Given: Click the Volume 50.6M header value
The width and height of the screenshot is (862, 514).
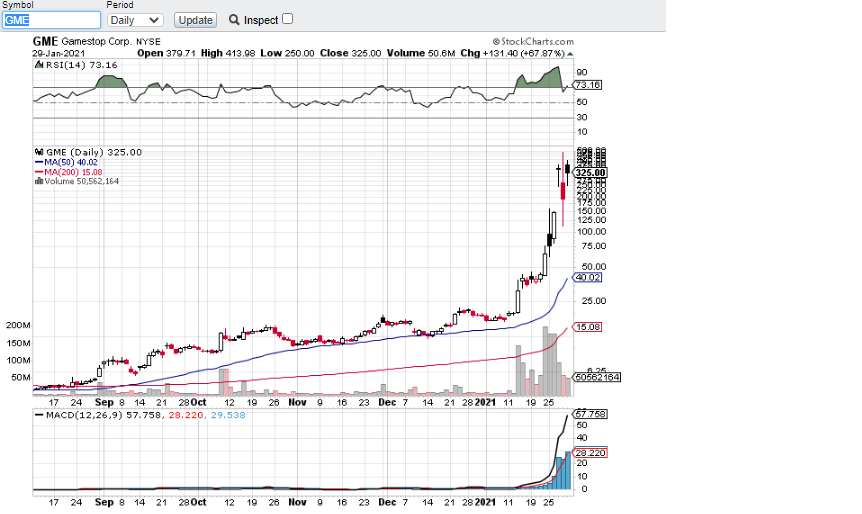Looking at the screenshot, I should (421, 53).
